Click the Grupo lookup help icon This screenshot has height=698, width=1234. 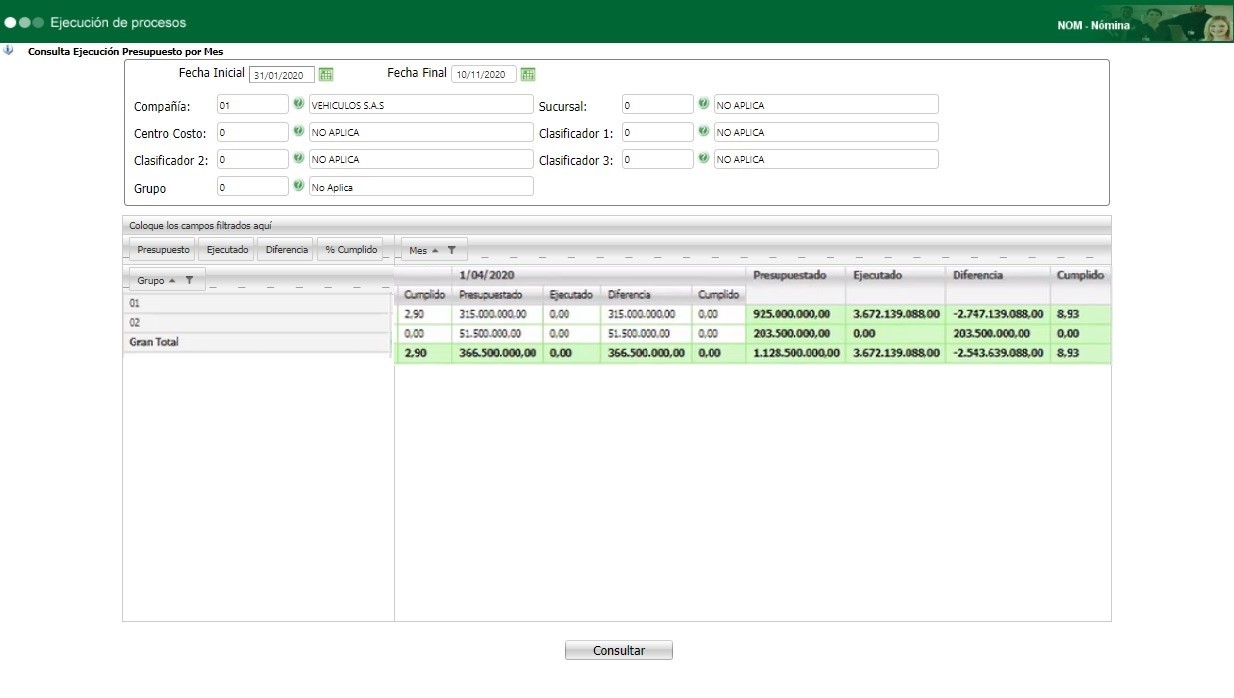(x=299, y=186)
